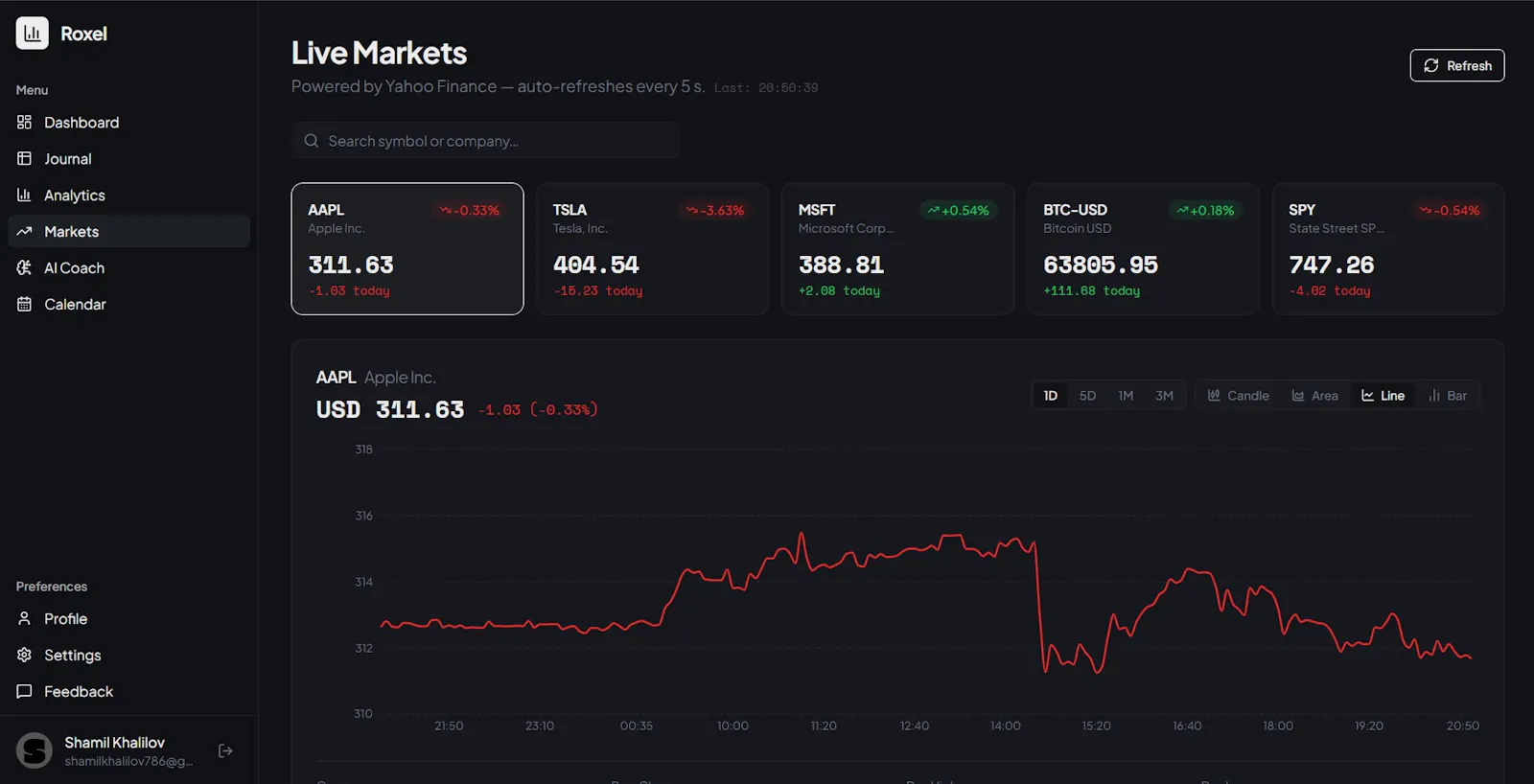Click the Refresh button
Image resolution: width=1534 pixels, height=784 pixels.
[1457, 65]
